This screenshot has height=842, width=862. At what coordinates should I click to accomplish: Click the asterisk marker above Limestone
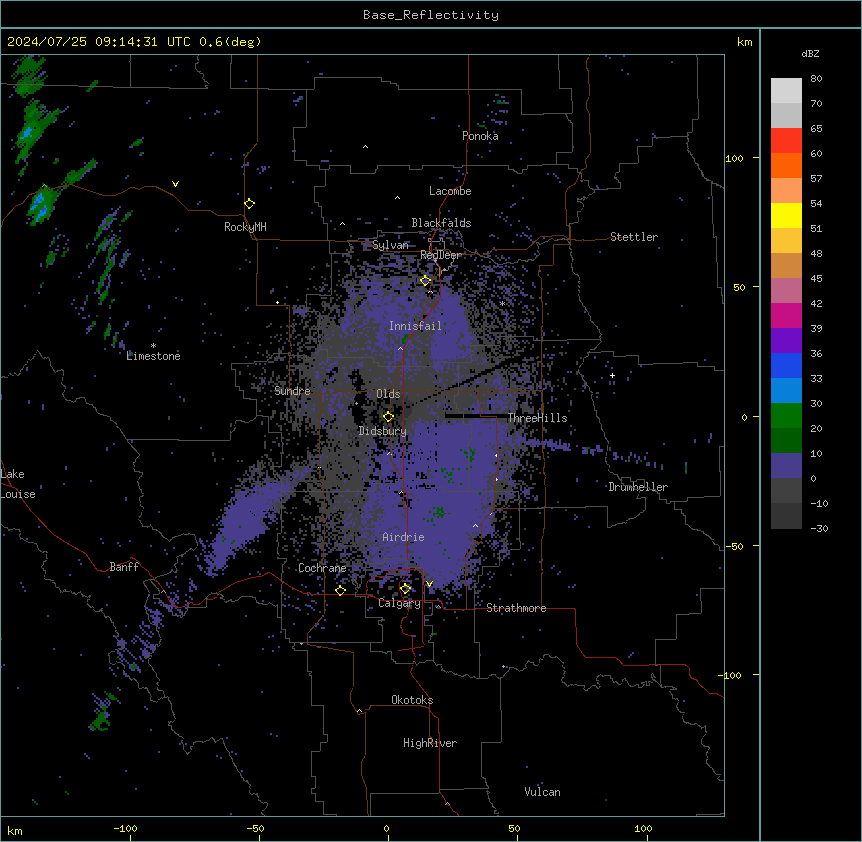pyautogui.click(x=153, y=346)
